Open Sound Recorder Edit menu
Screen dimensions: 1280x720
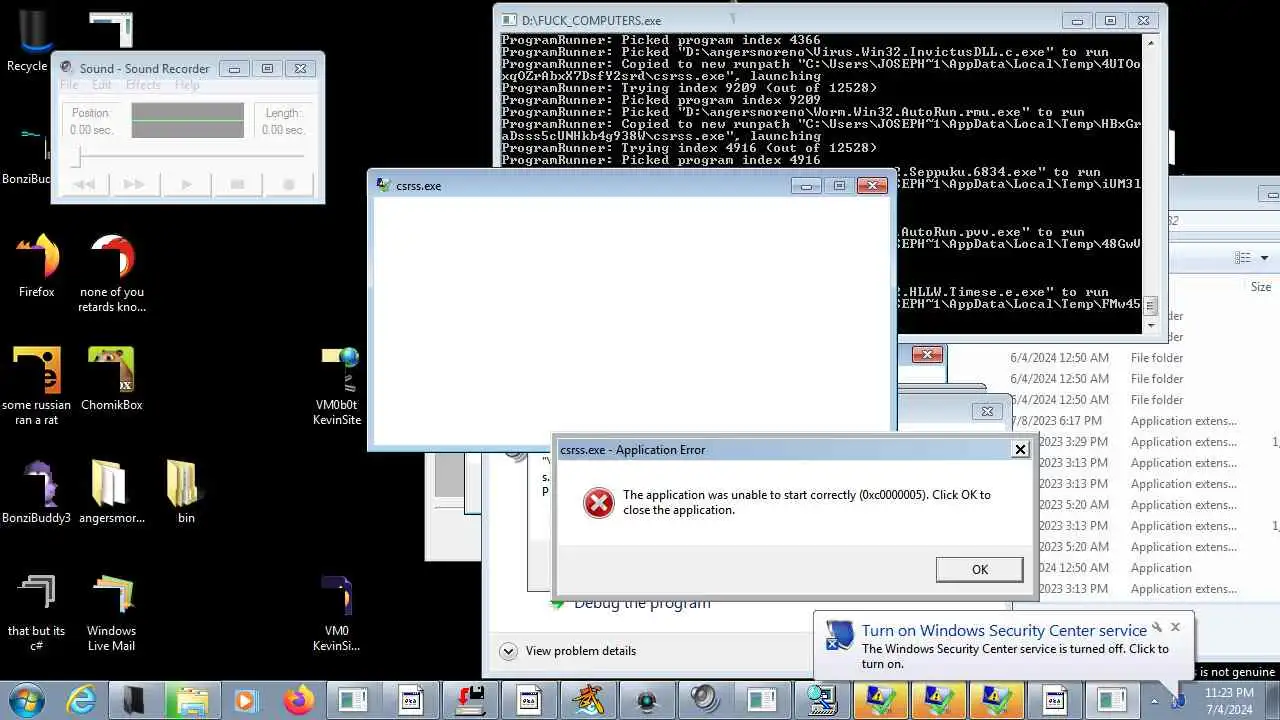(102, 86)
